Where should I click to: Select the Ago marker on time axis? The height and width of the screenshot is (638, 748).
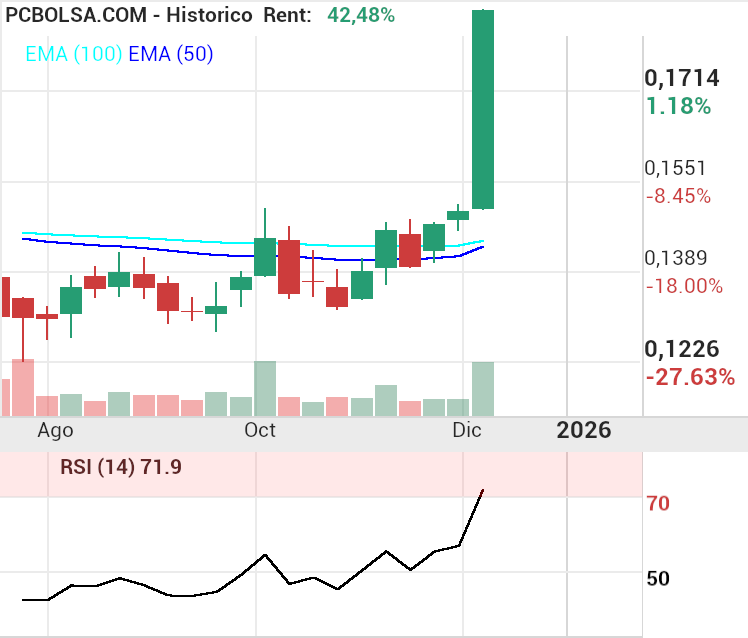point(55,430)
